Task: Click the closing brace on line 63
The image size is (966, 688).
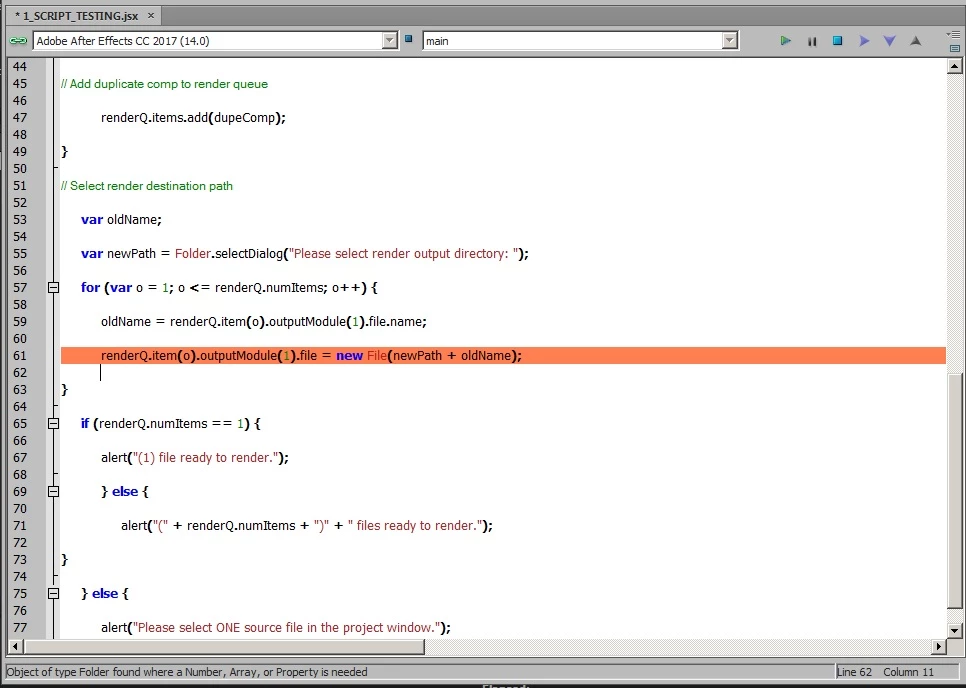Action: [64, 389]
